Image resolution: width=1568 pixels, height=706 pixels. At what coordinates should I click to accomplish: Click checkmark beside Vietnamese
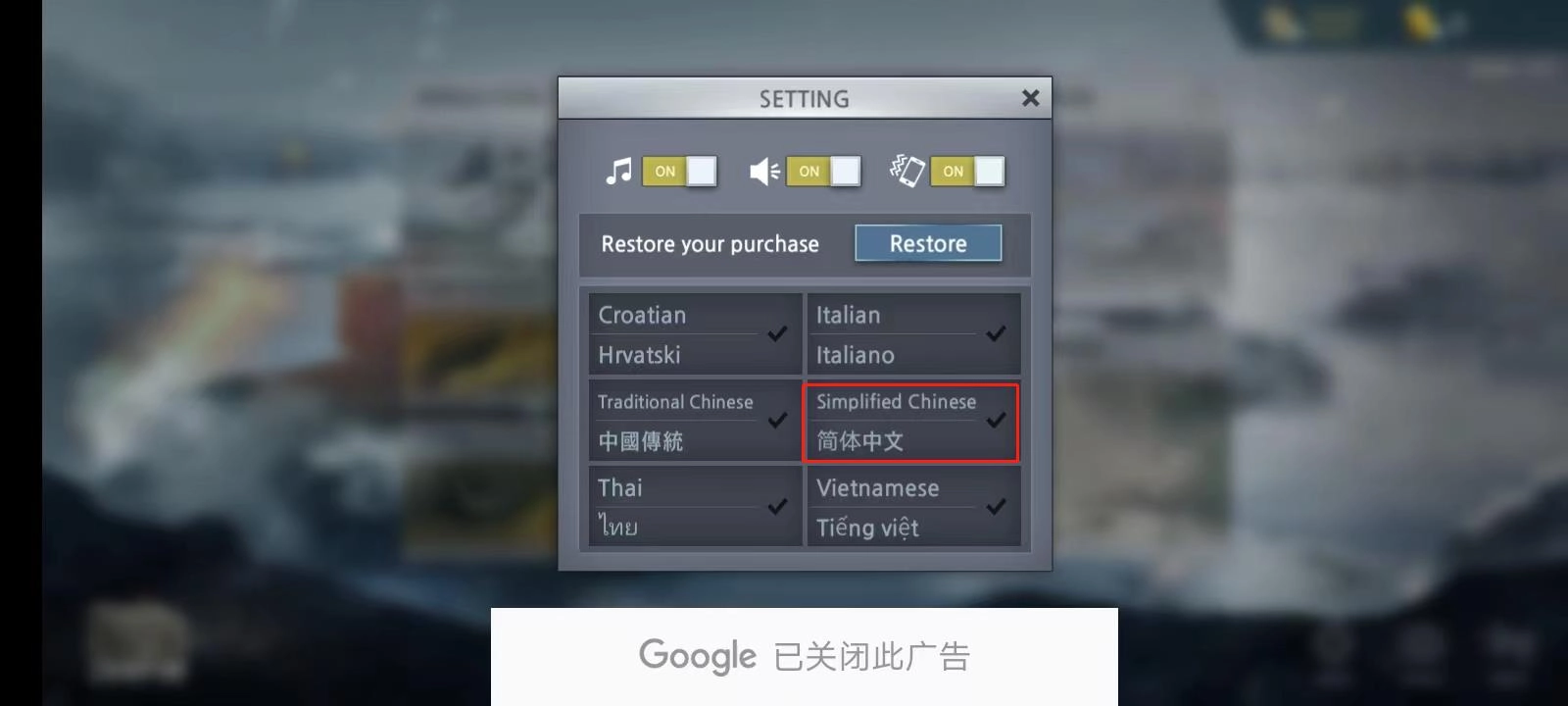click(997, 506)
